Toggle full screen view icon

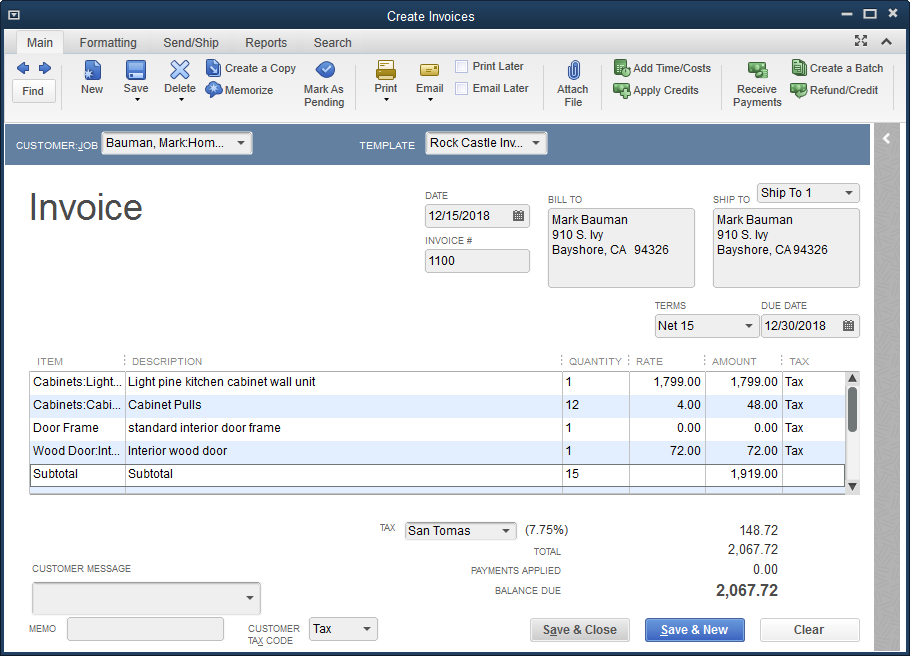click(x=861, y=41)
